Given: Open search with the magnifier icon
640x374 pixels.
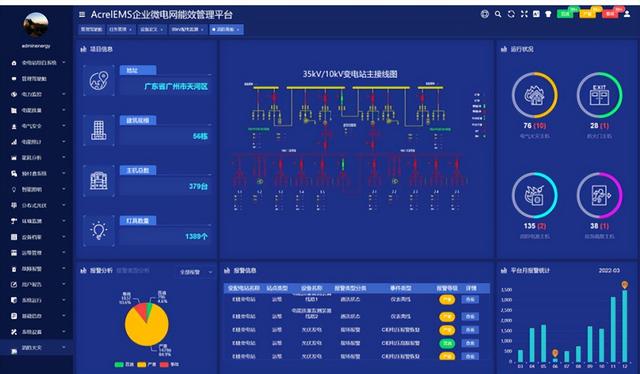Looking at the screenshot, I should coord(498,14).
